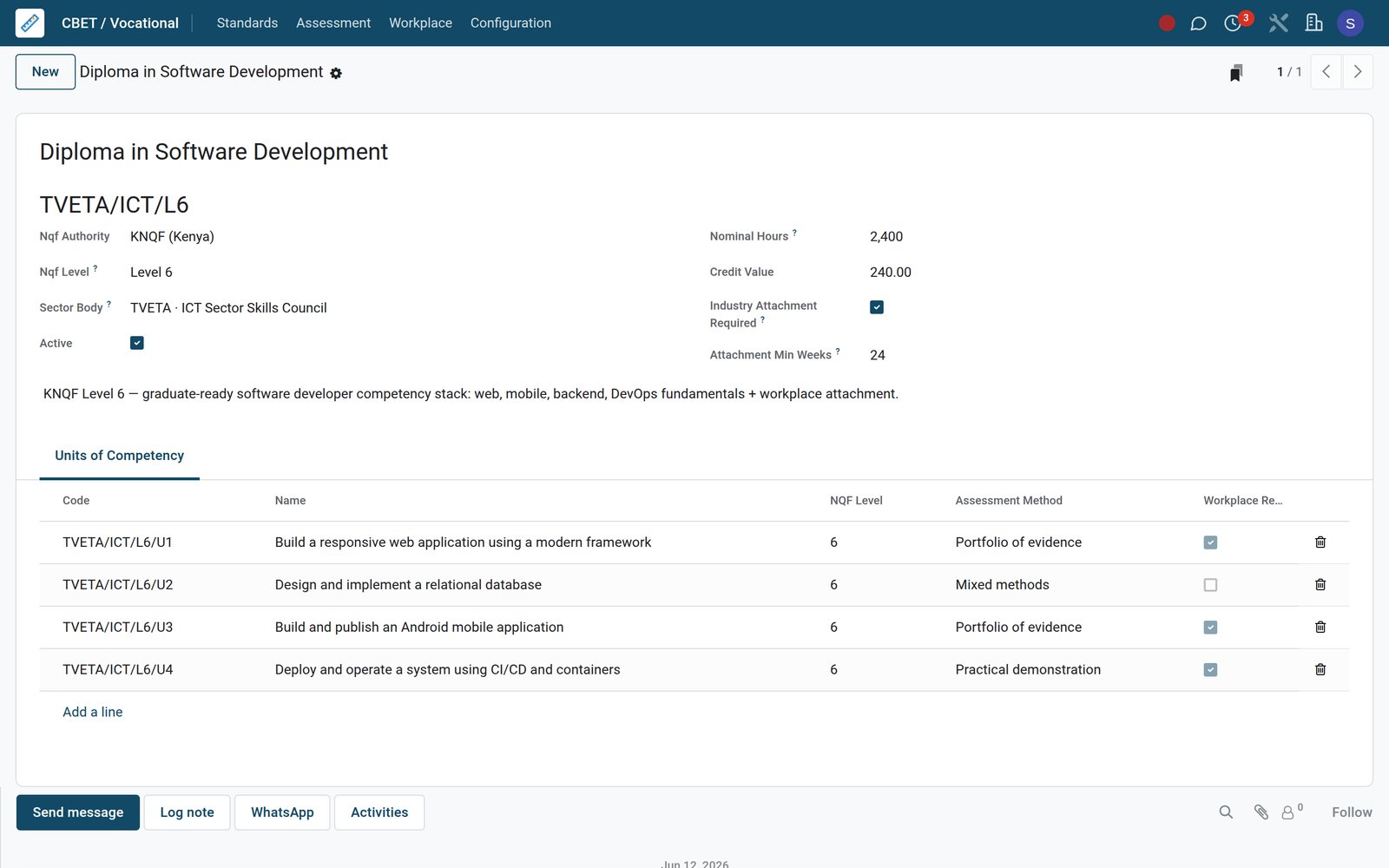Sort by the Code column header
1389x868 pixels.
(76, 501)
